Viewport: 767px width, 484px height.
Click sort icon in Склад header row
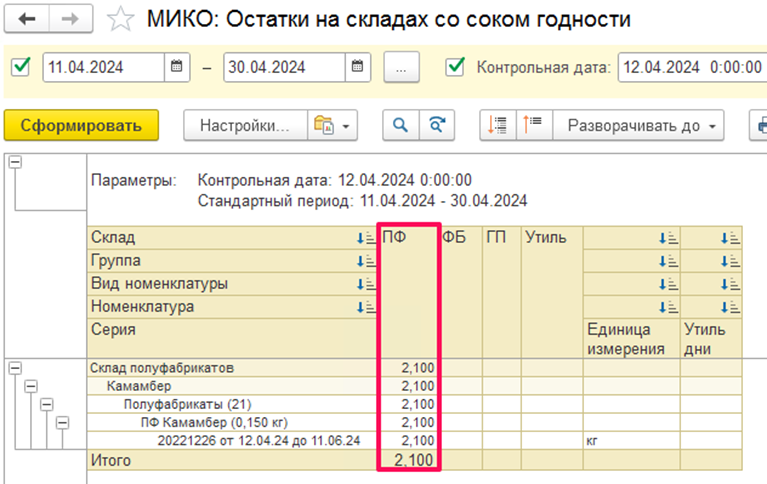[x=366, y=238]
